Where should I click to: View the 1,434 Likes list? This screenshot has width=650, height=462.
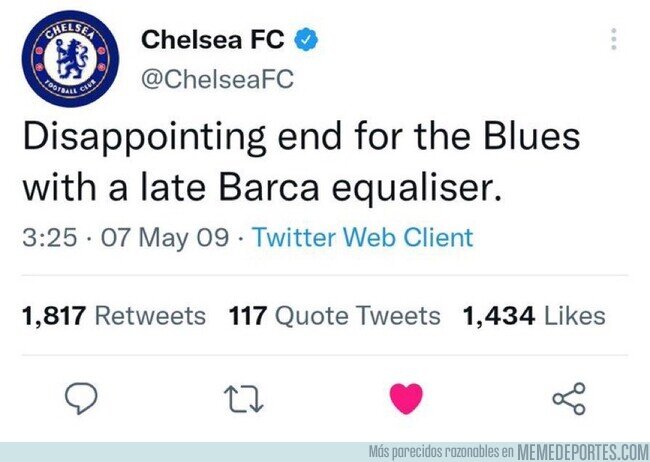(x=534, y=316)
